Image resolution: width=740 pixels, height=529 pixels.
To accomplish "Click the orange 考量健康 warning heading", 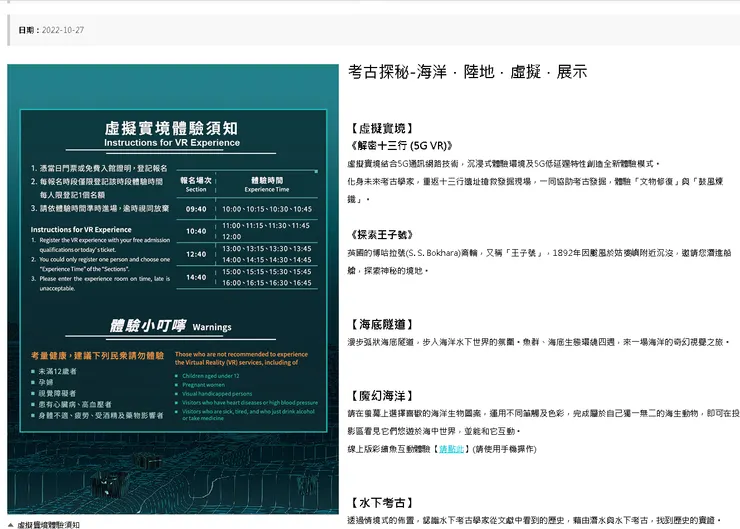I will [x=97, y=355].
